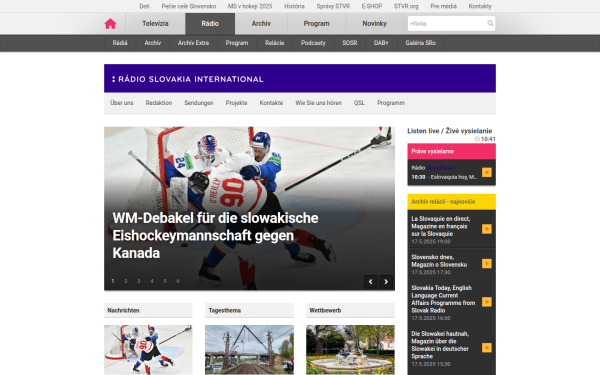Play the live Rádio Slovakia Int. stream

(487, 172)
